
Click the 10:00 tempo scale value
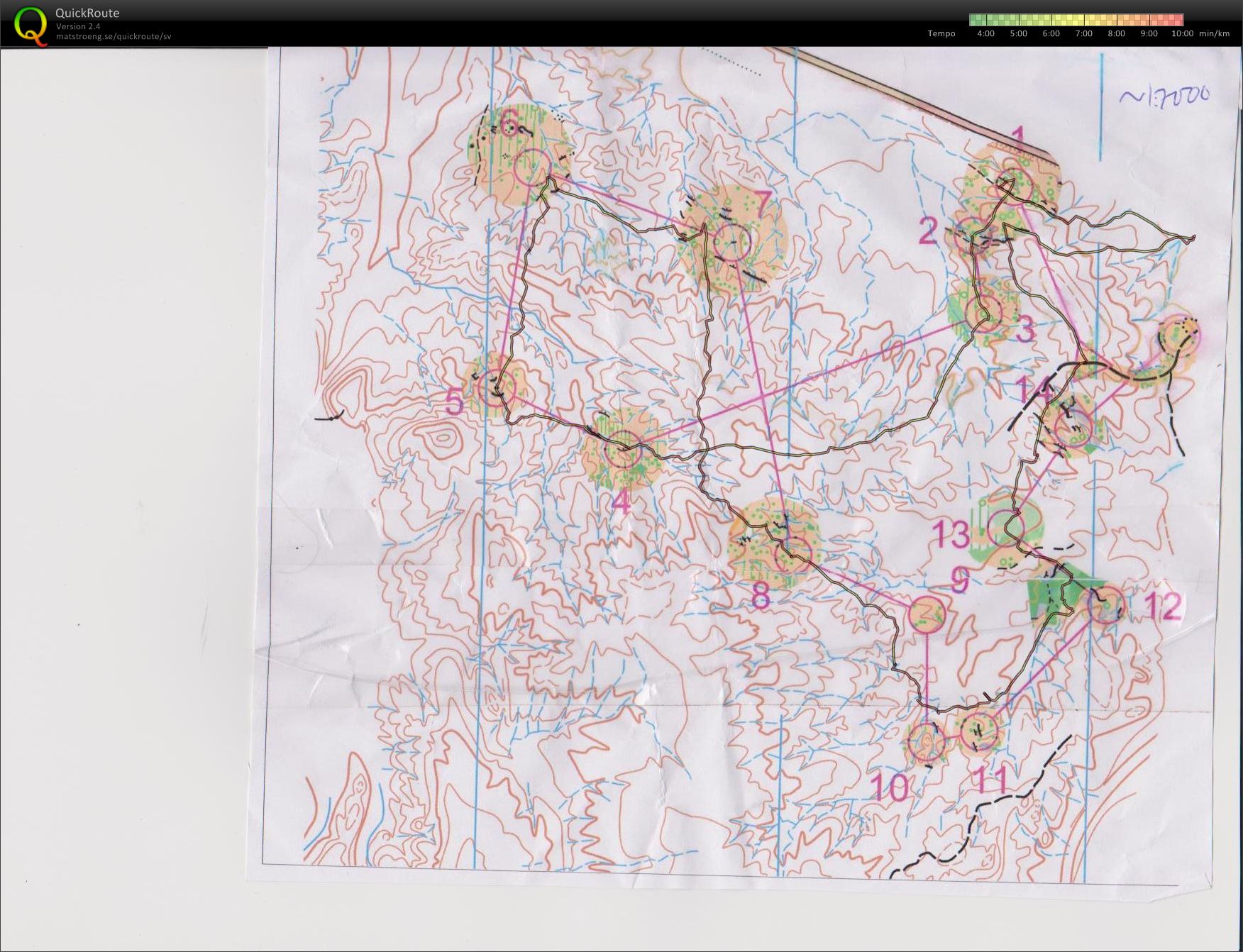coord(1182,33)
